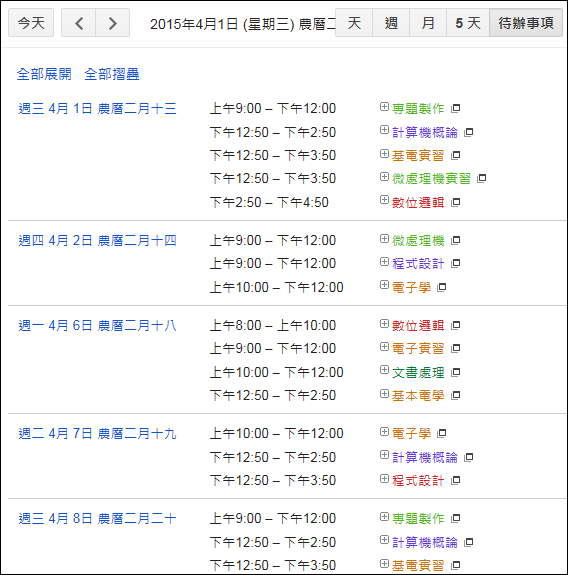The image size is (568, 575).
Task: Click 全部摺疊 collapse all link
Action: click(112, 74)
